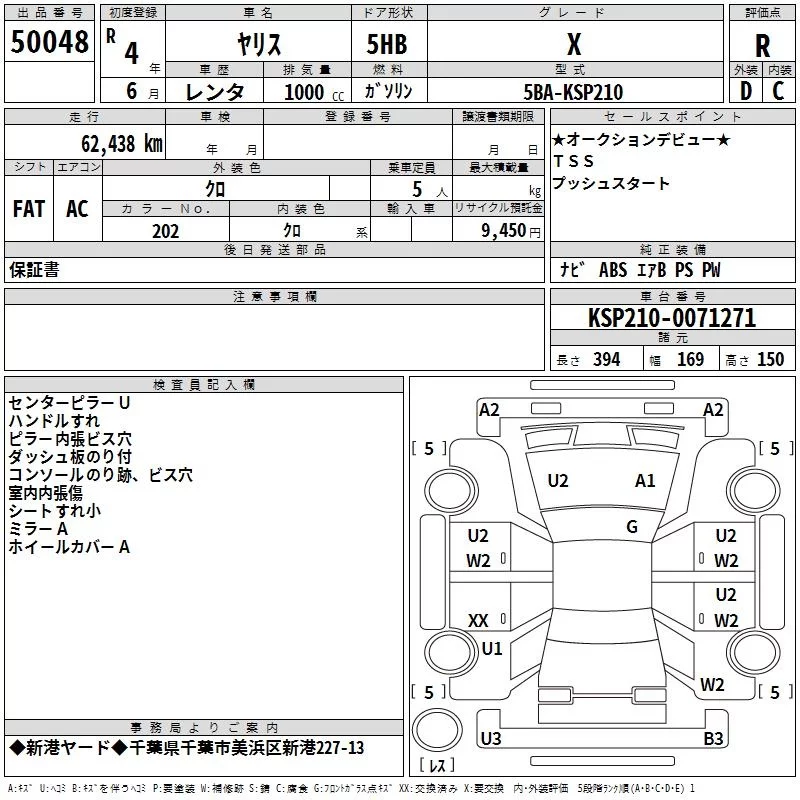Click the プッシュスタート sales point

pyautogui.click(x=611, y=183)
